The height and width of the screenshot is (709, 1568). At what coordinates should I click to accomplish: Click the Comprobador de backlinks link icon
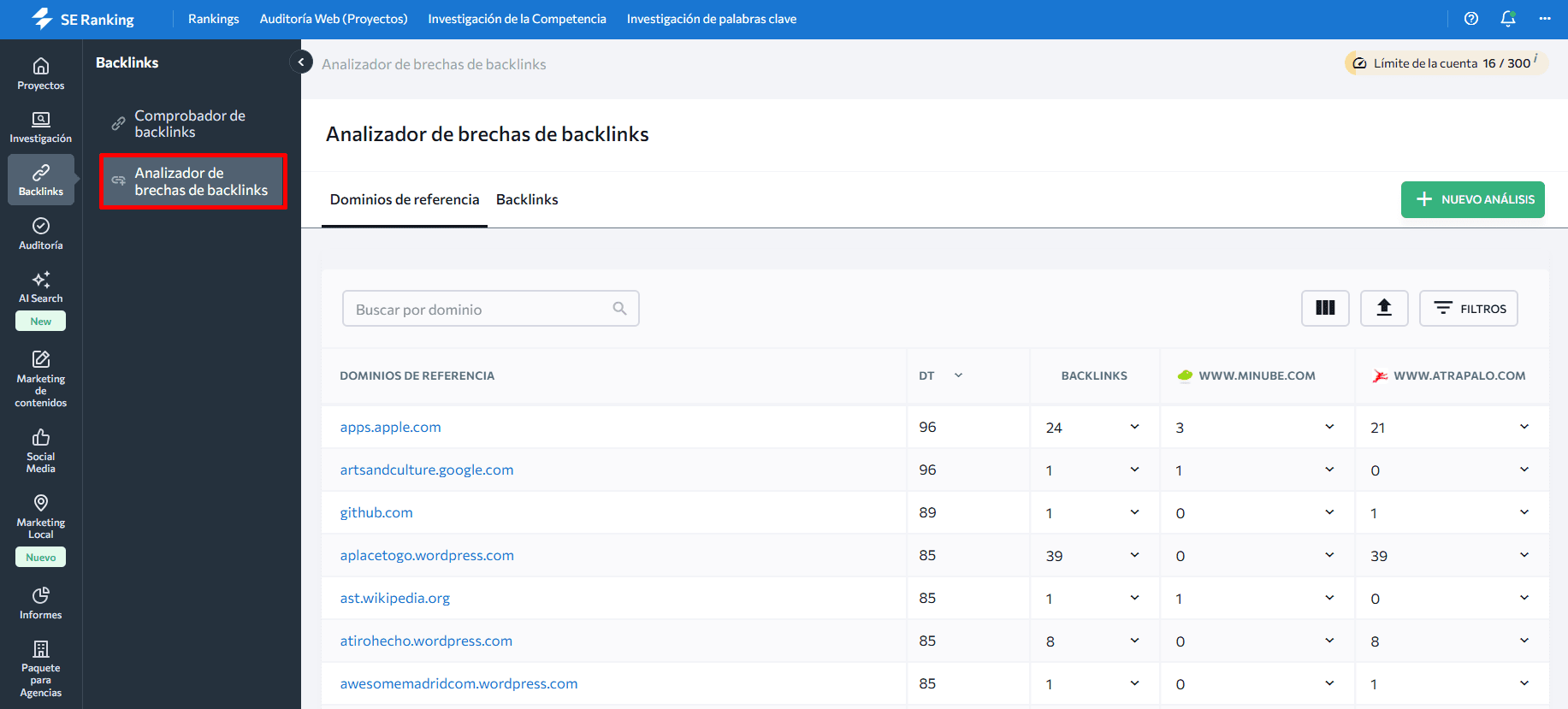click(119, 123)
